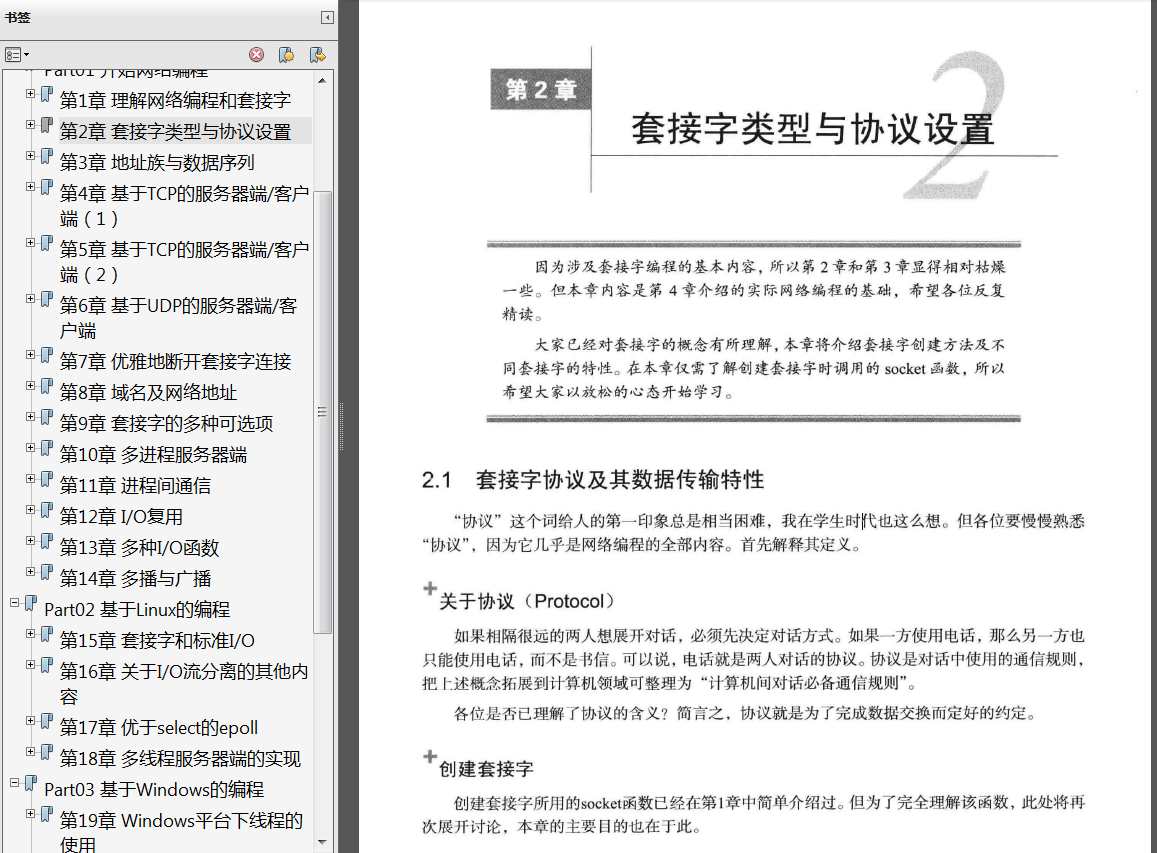Image resolution: width=1157 pixels, height=853 pixels.
Task: Click bookmarks panel scroll-down arrow
Action: [322, 842]
